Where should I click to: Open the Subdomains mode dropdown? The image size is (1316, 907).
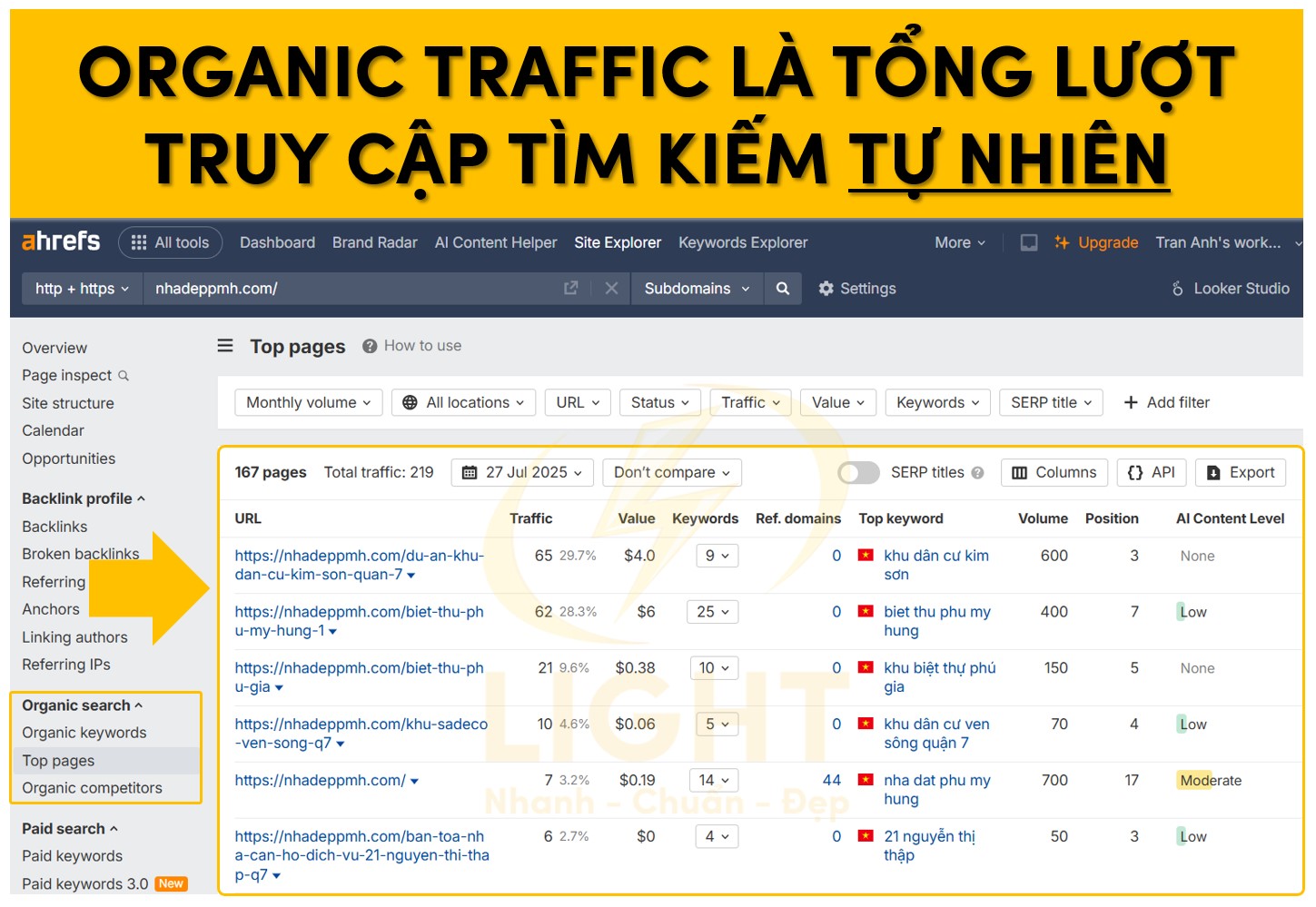click(x=698, y=288)
